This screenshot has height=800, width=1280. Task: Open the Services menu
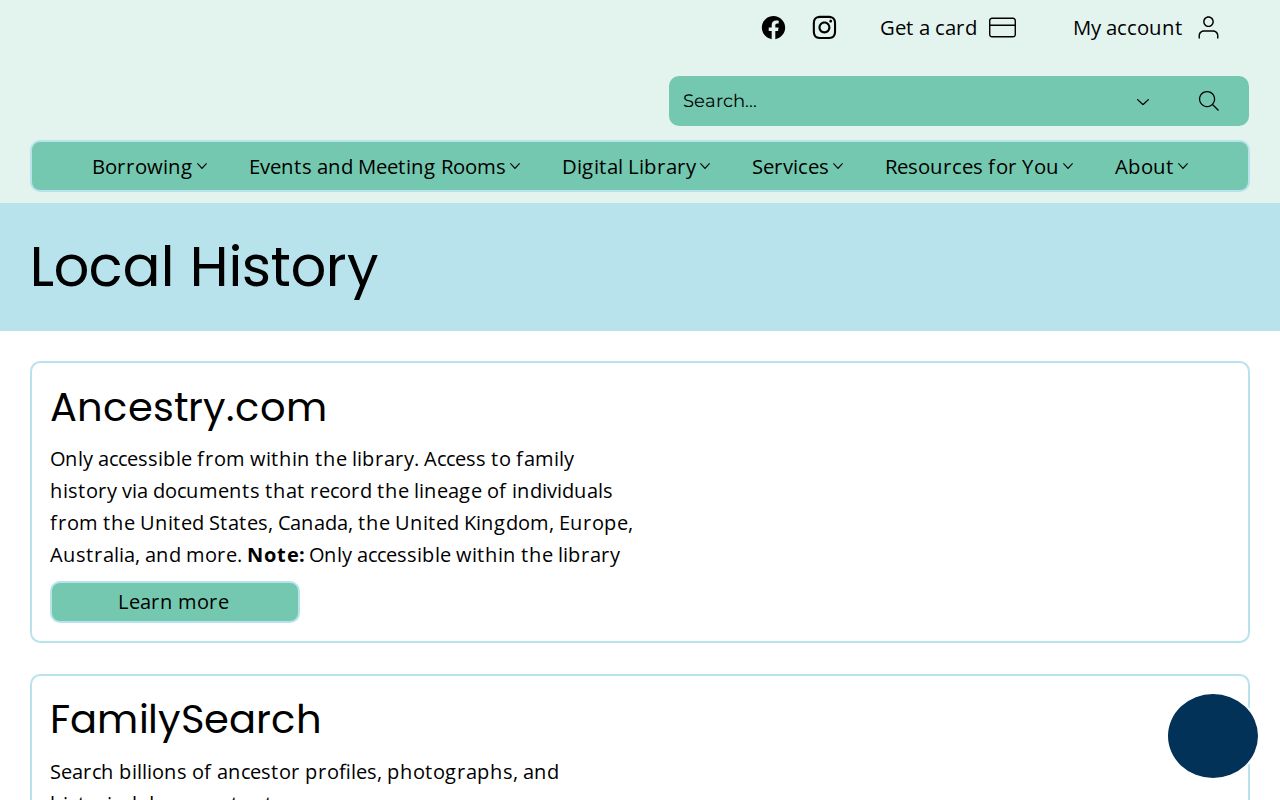pos(798,167)
